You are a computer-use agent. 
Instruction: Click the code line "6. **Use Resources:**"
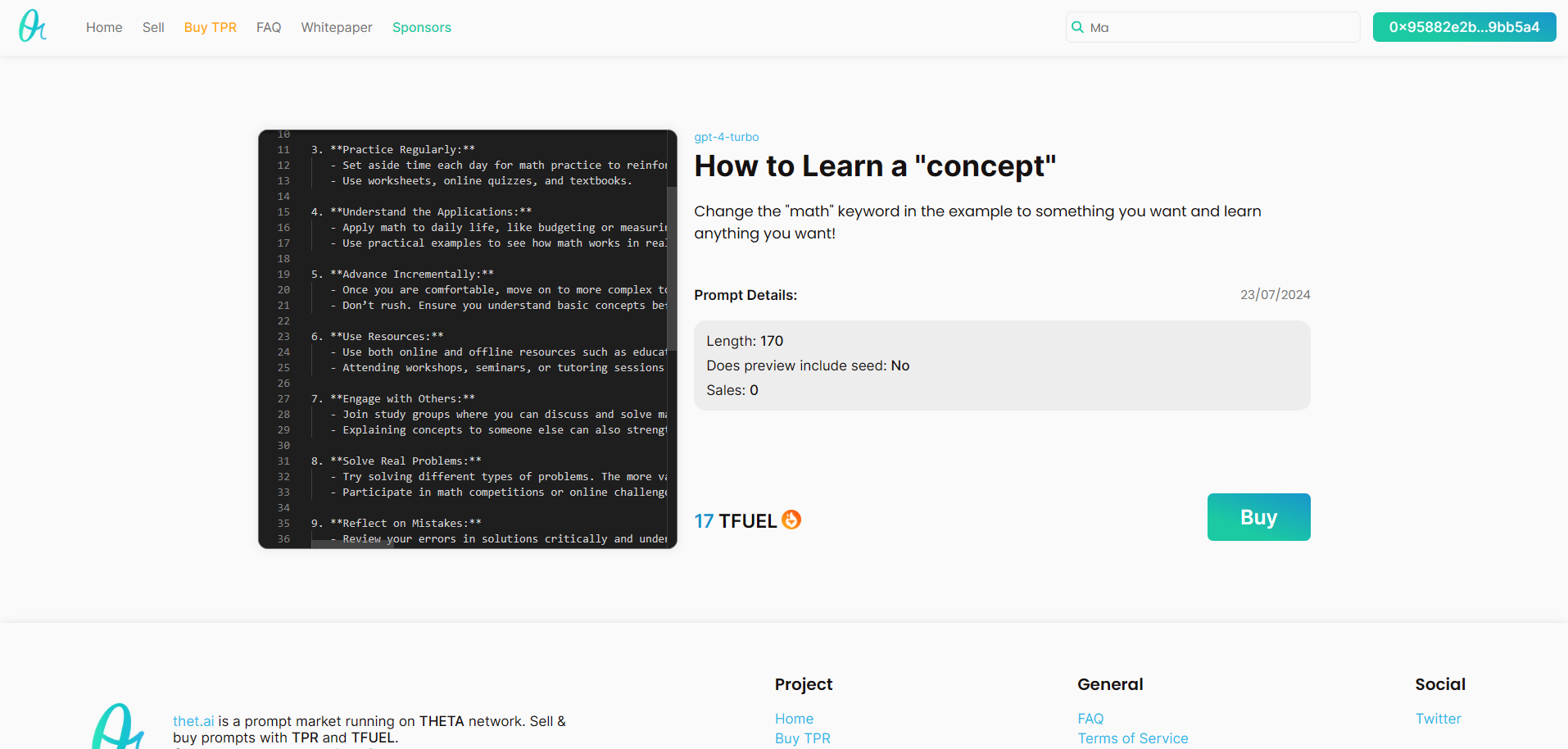377,336
